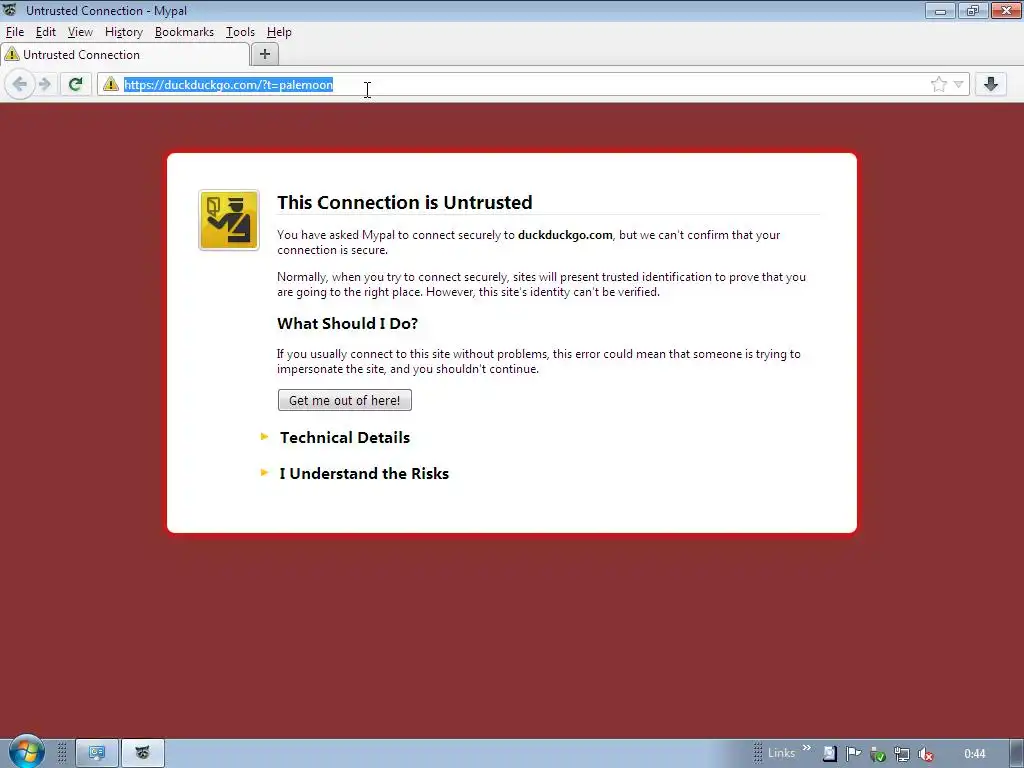
Task: Bookmark this page with the star icon
Action: pyautogui.click(x=938, y=84)
